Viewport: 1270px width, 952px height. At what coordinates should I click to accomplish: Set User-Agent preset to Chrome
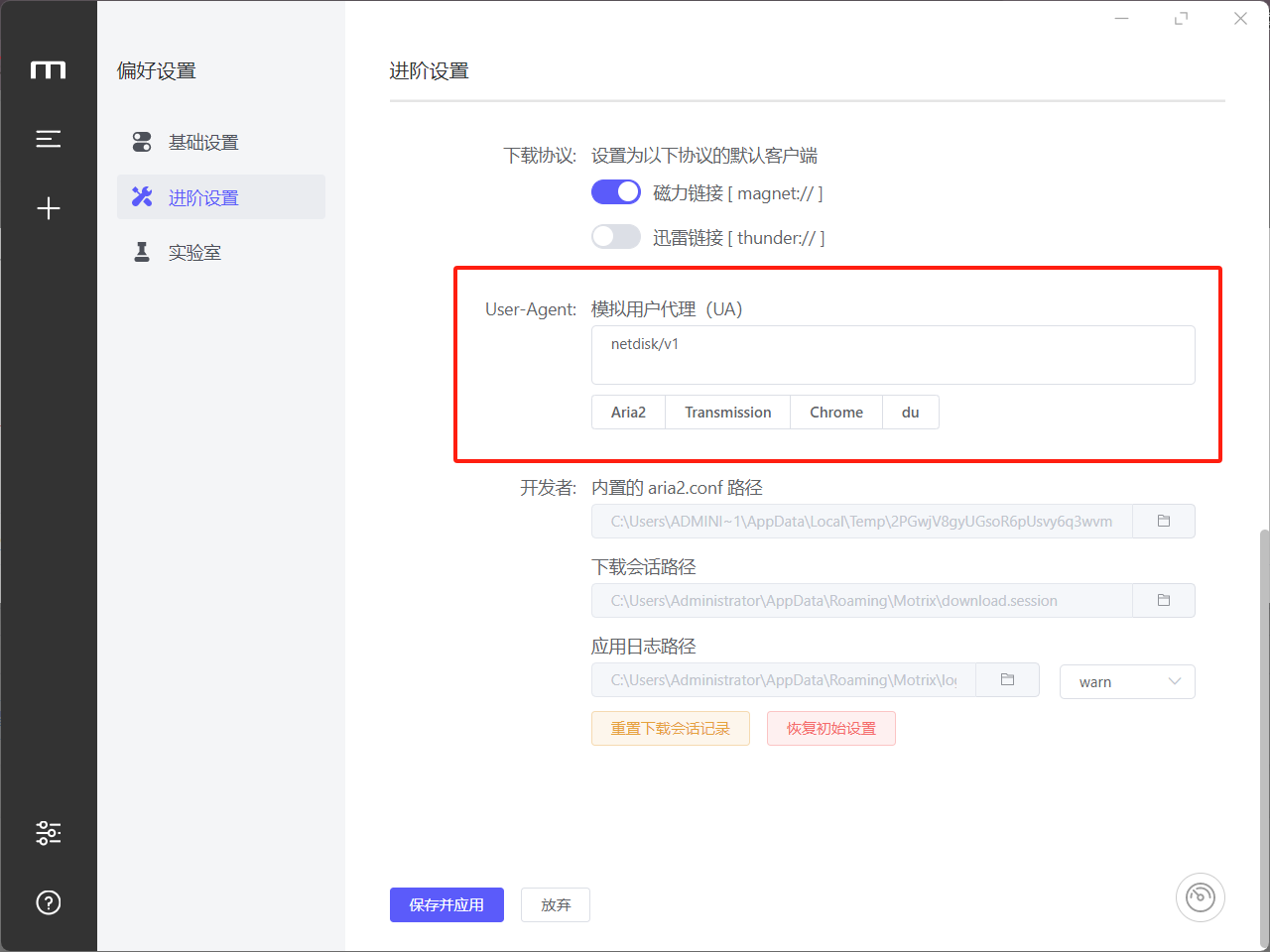click(x=836, y=413)
